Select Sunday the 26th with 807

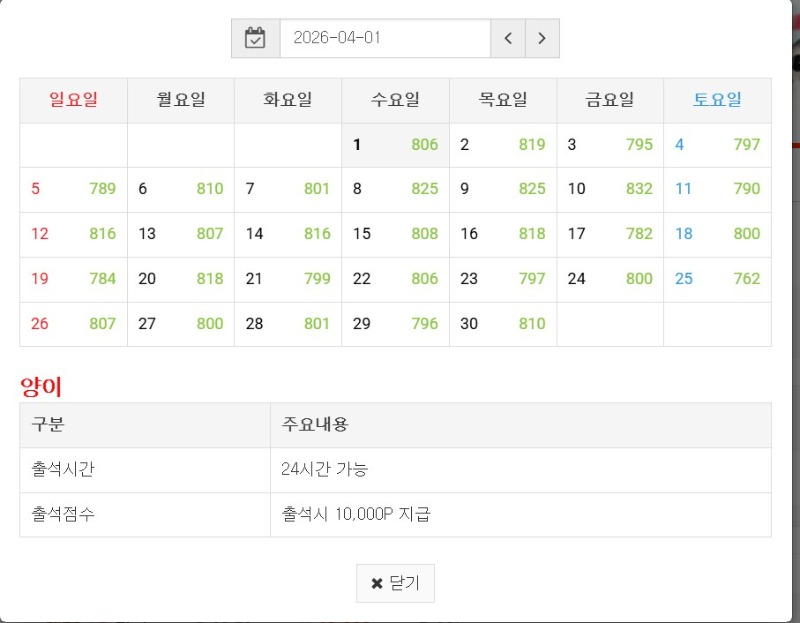coord(73,324)
